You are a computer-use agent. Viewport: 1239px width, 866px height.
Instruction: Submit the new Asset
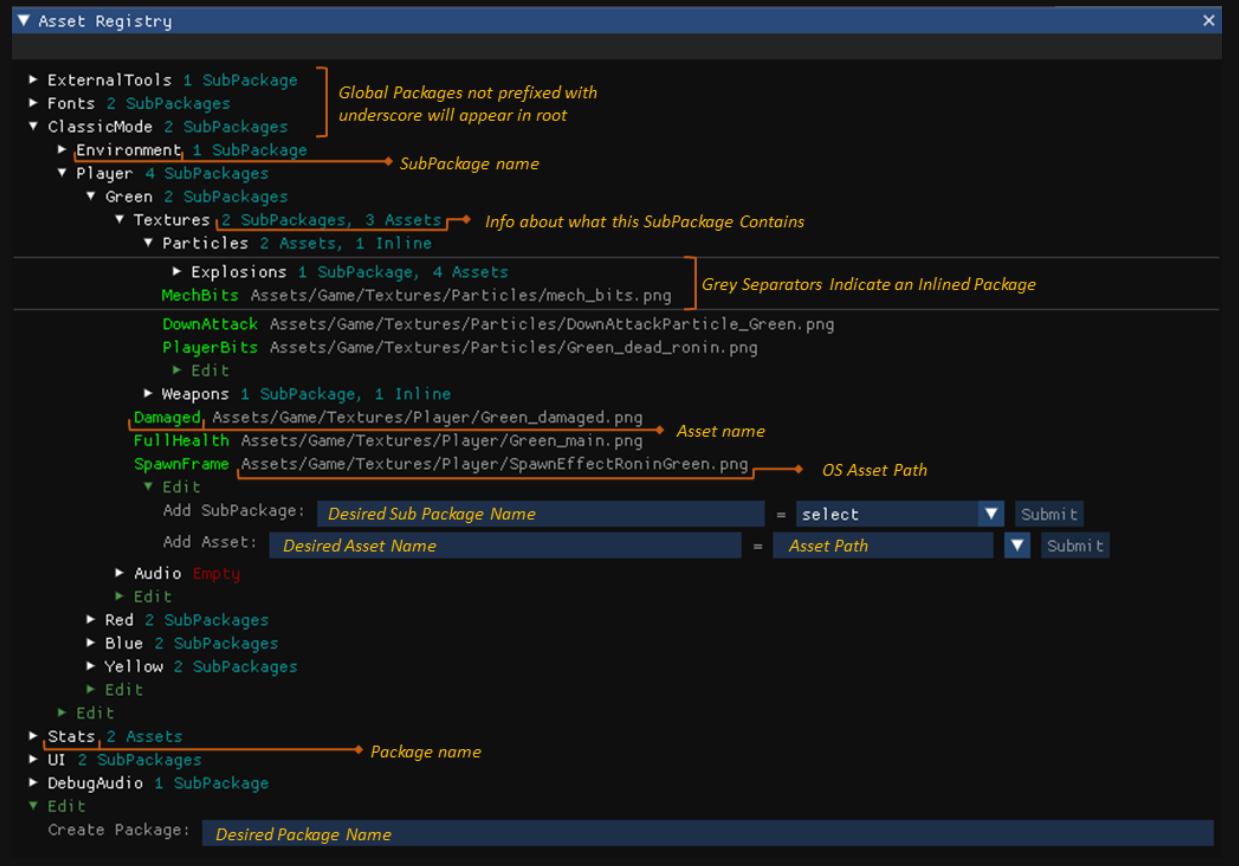click(1075, 545)
